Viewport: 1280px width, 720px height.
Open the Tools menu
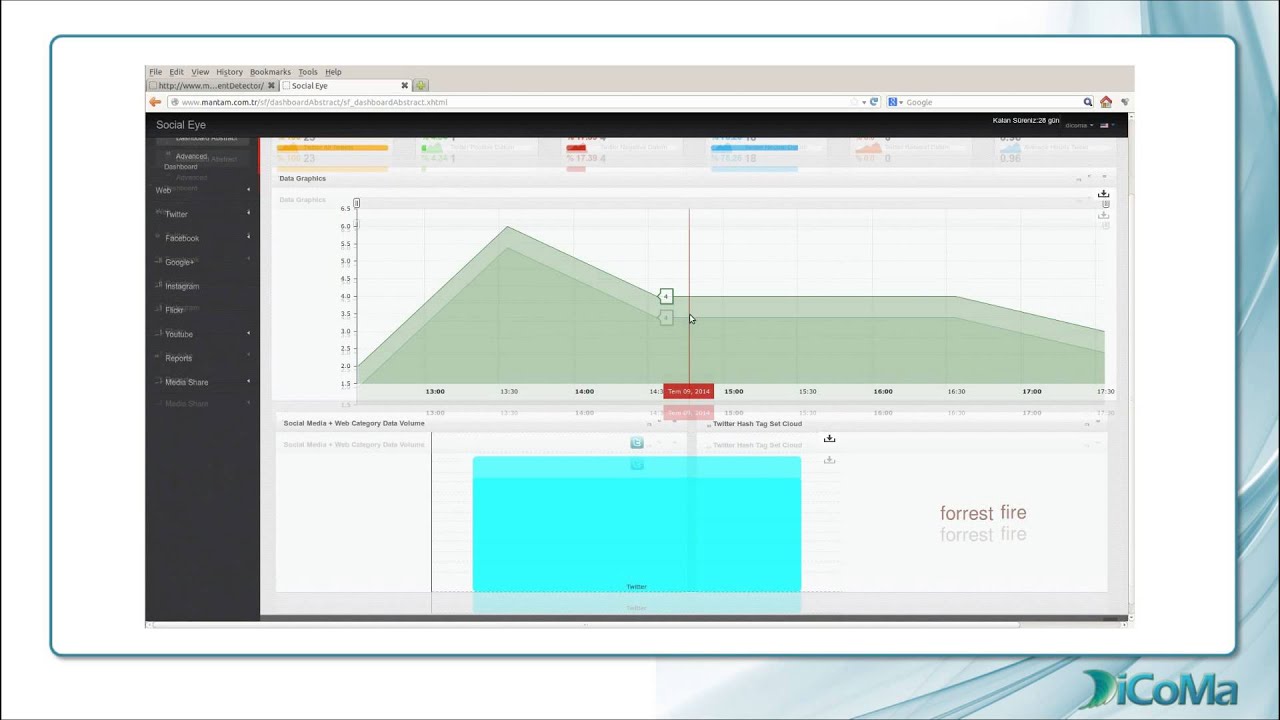coord(308,72)
